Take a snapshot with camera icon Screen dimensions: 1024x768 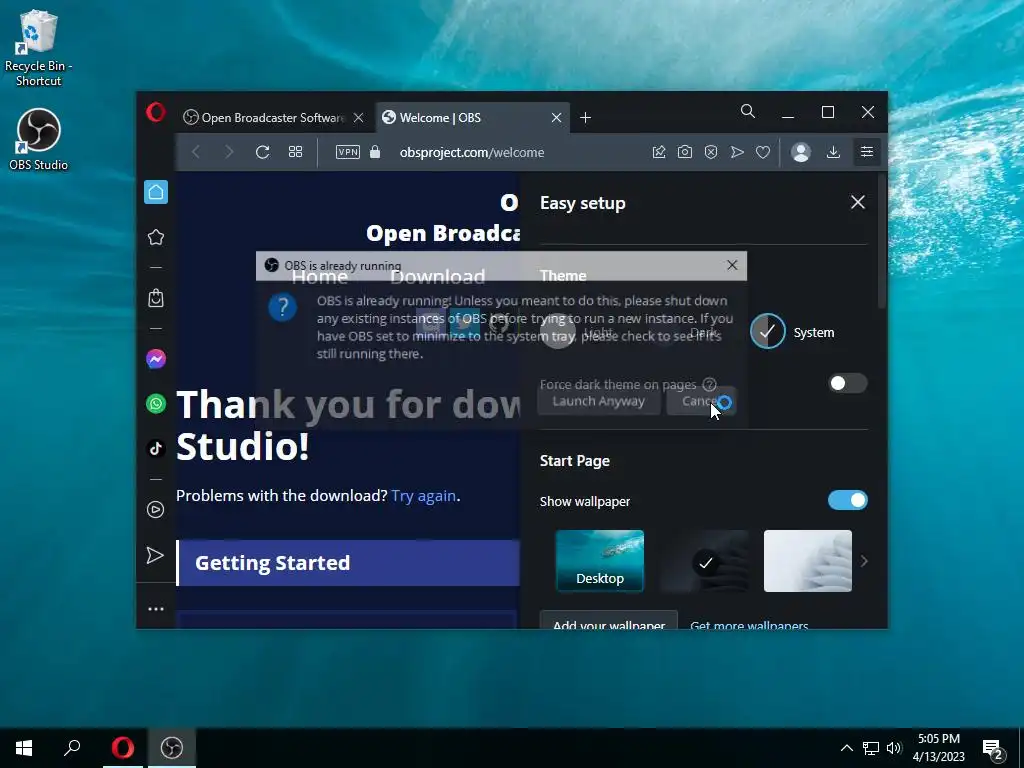[685, 152]
